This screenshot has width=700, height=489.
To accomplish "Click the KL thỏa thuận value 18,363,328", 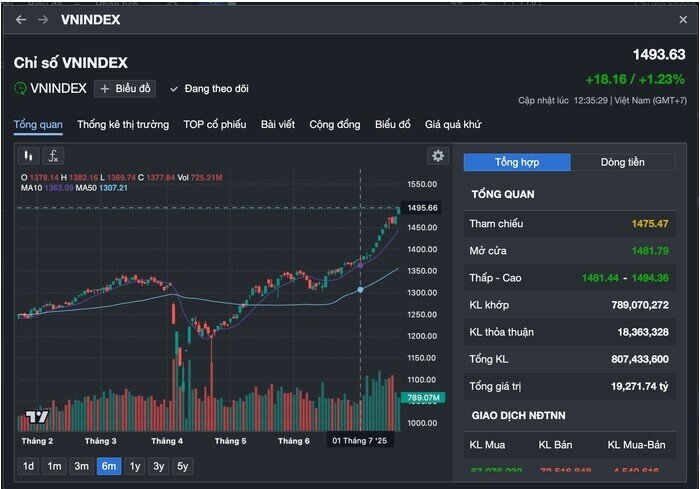I will [643, 332].
